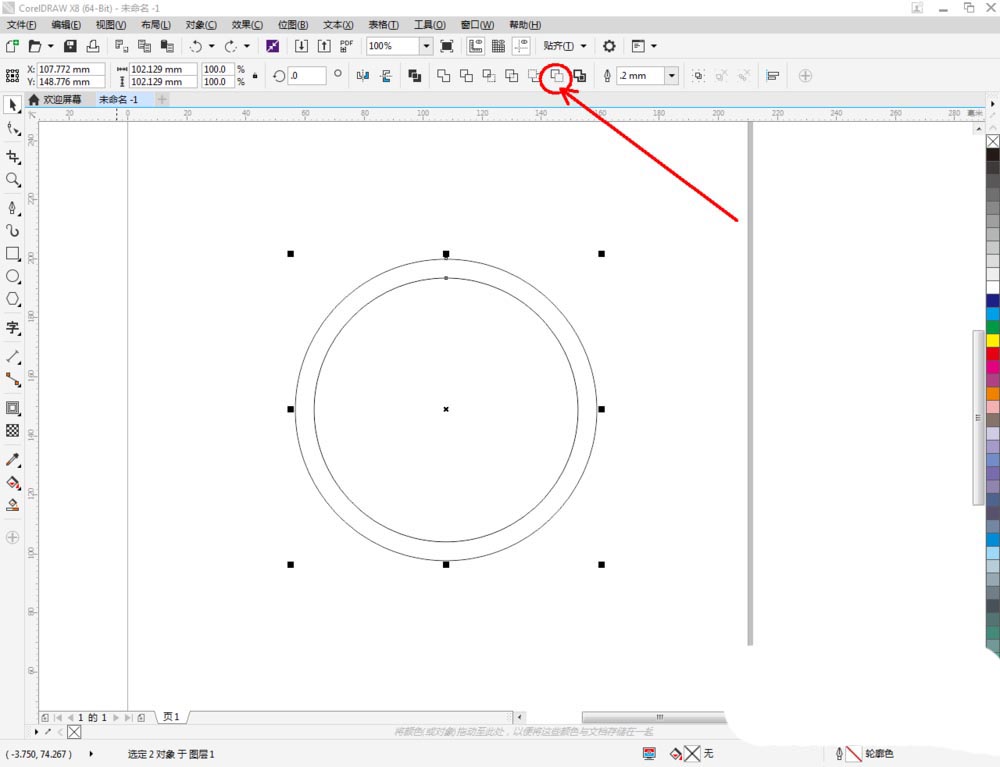Pick the yellow swatch in palette

(993, 340)
